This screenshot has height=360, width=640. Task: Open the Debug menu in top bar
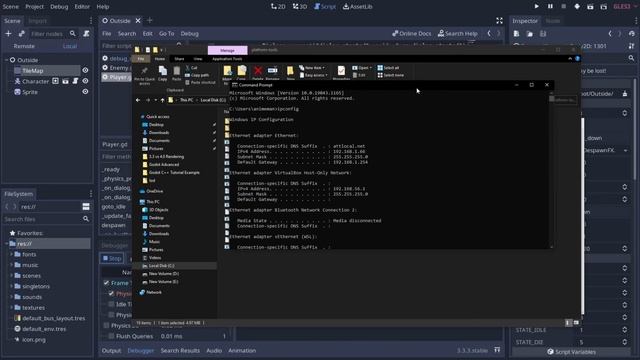coord(59,7)
